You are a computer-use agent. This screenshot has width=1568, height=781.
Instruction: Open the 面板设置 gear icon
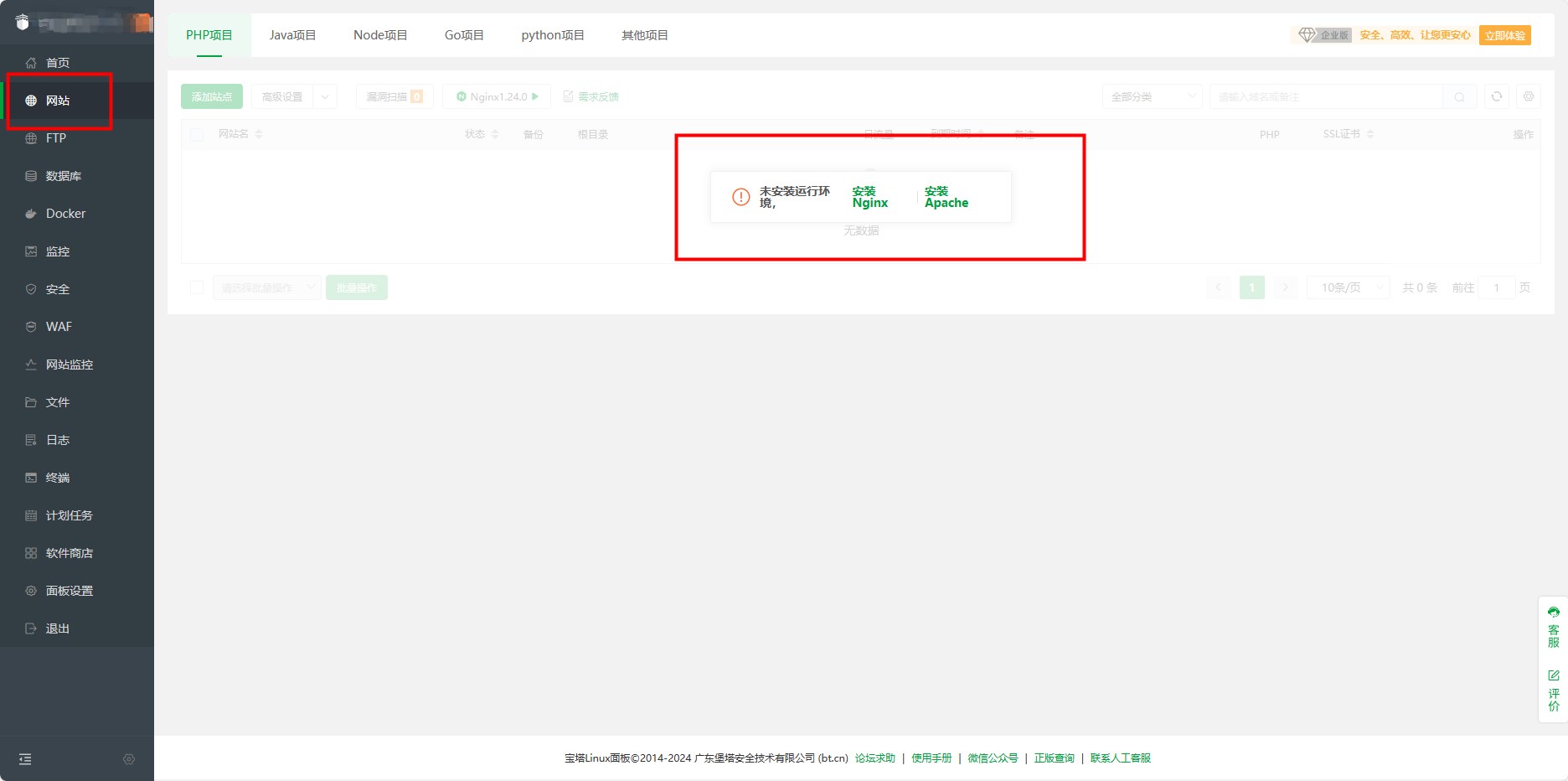coord(31,591)
